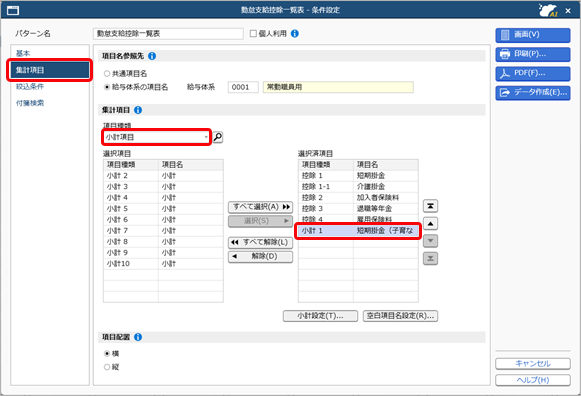Screen dimensions: 581x396
Task: Click the データ作成(E)... button
Action: click(532, 93)
